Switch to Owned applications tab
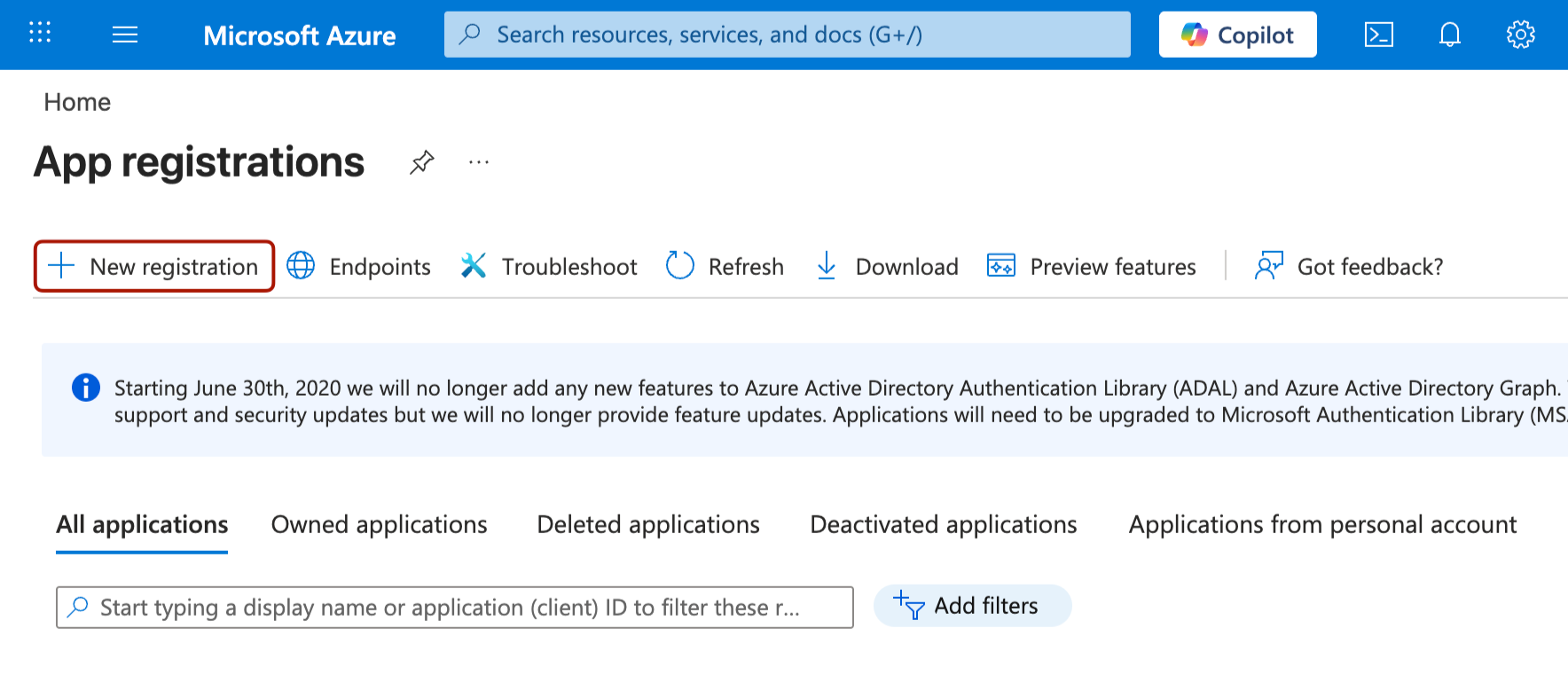The height and width of the screenshot is (683, 1568). [x=379, y=525]
